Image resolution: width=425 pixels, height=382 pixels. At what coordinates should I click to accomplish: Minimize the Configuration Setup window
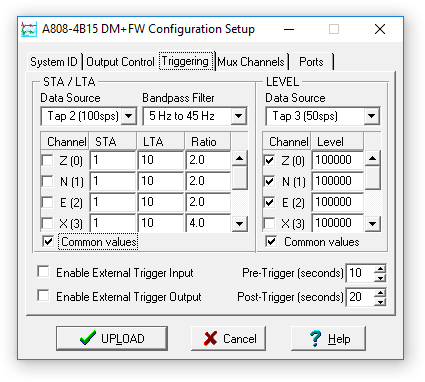[x=289, y=29]
